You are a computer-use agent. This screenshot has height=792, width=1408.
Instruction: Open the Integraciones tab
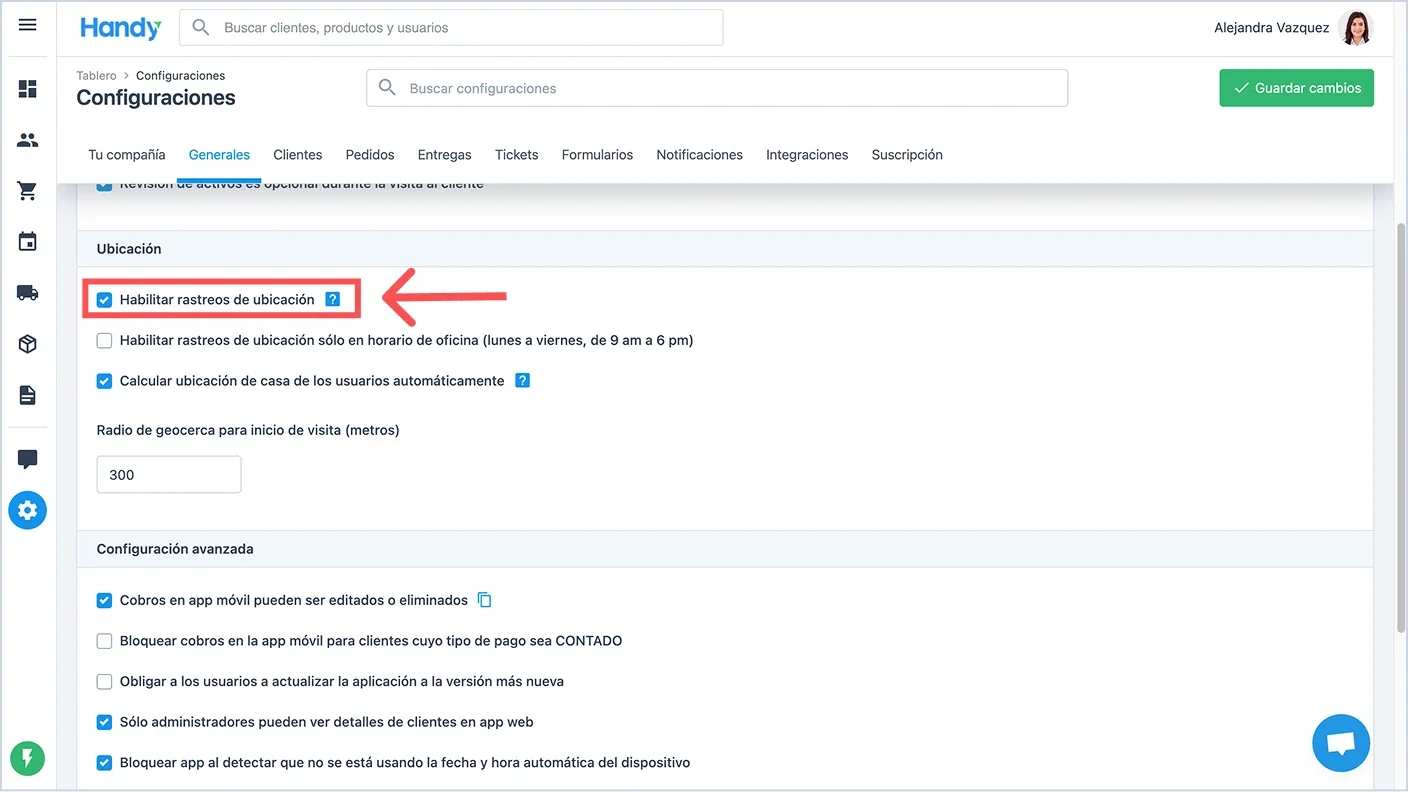coord(807,154)
